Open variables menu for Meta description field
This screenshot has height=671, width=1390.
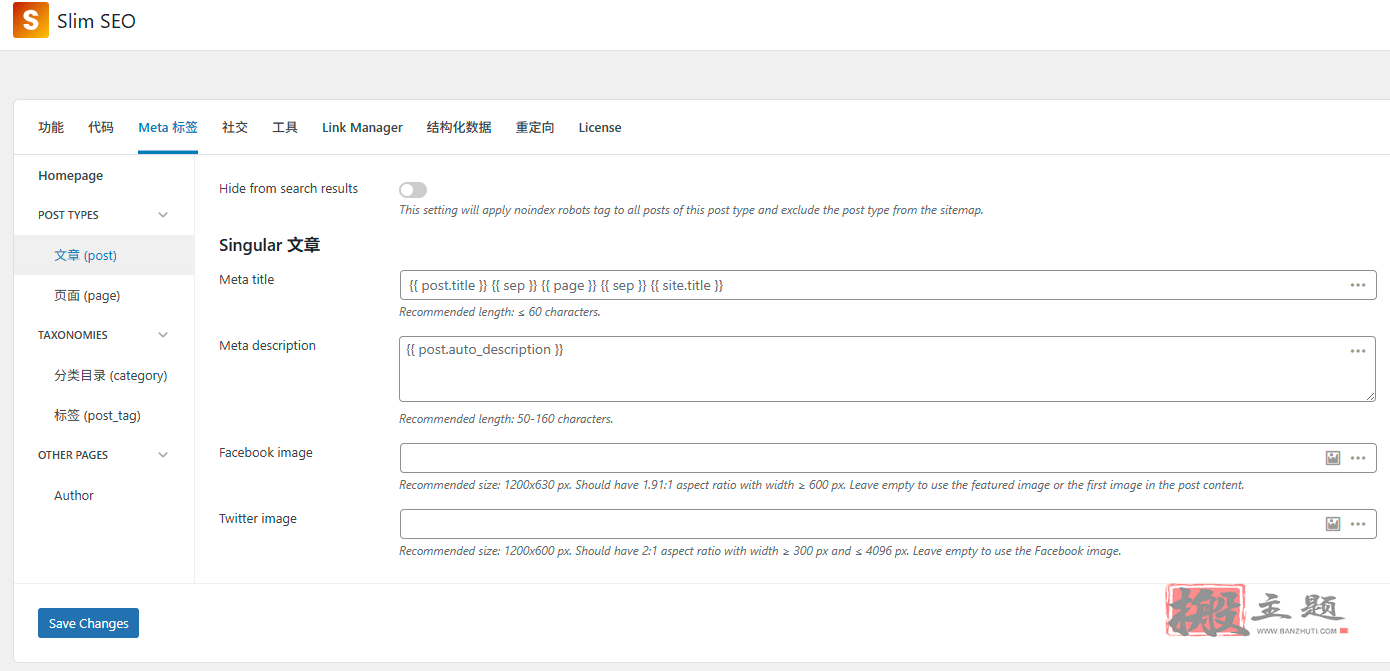pyautogui.click(x=1357, y=351)
